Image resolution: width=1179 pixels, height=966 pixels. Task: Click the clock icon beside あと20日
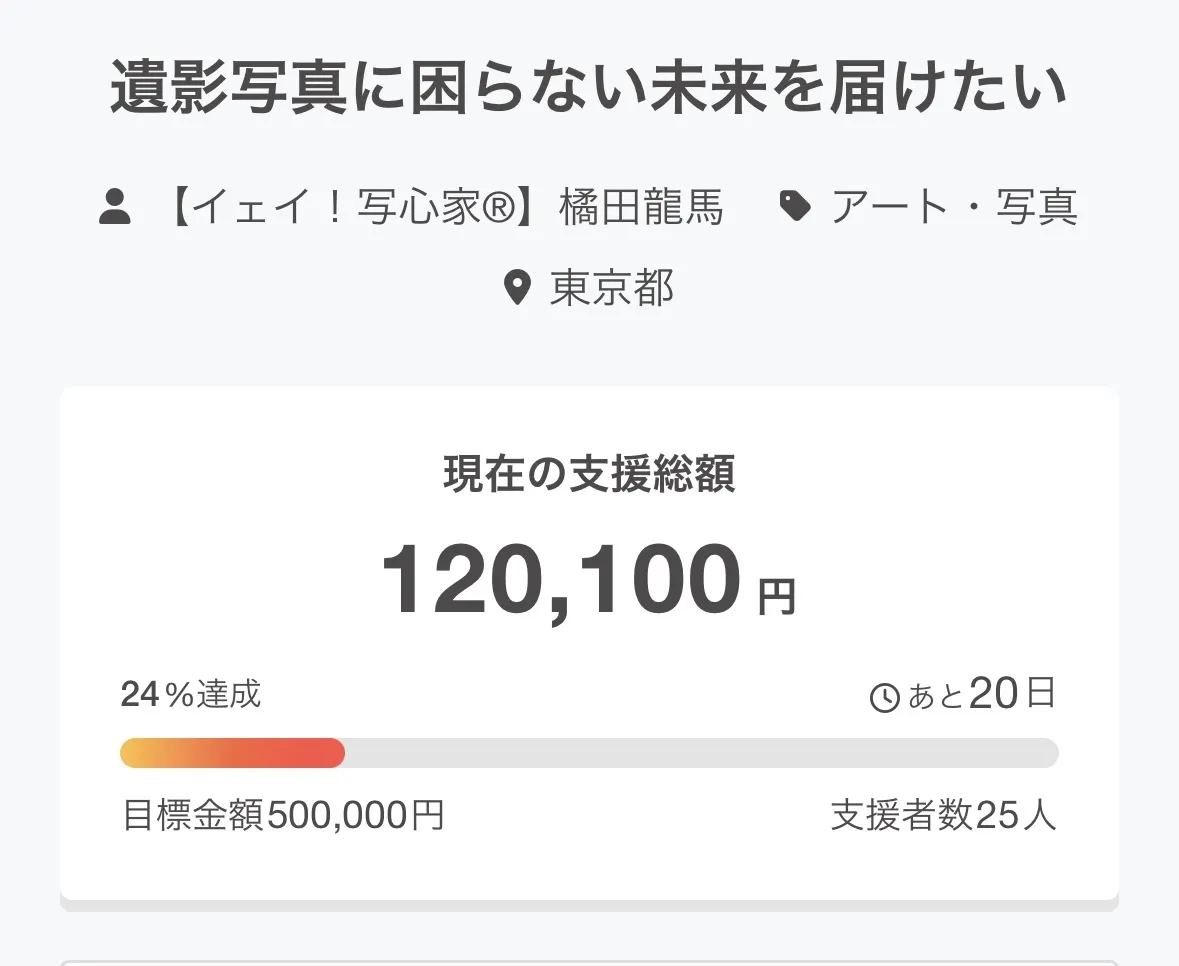885,697
